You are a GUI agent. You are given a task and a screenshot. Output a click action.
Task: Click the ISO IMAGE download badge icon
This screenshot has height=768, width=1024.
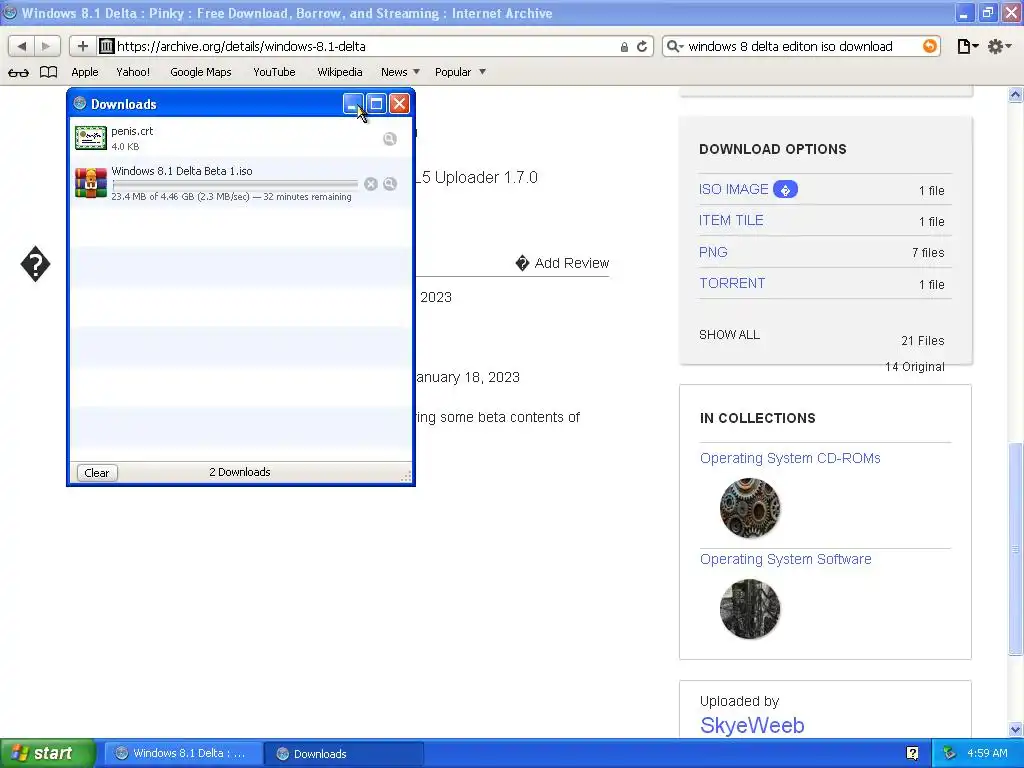[785, 189]
